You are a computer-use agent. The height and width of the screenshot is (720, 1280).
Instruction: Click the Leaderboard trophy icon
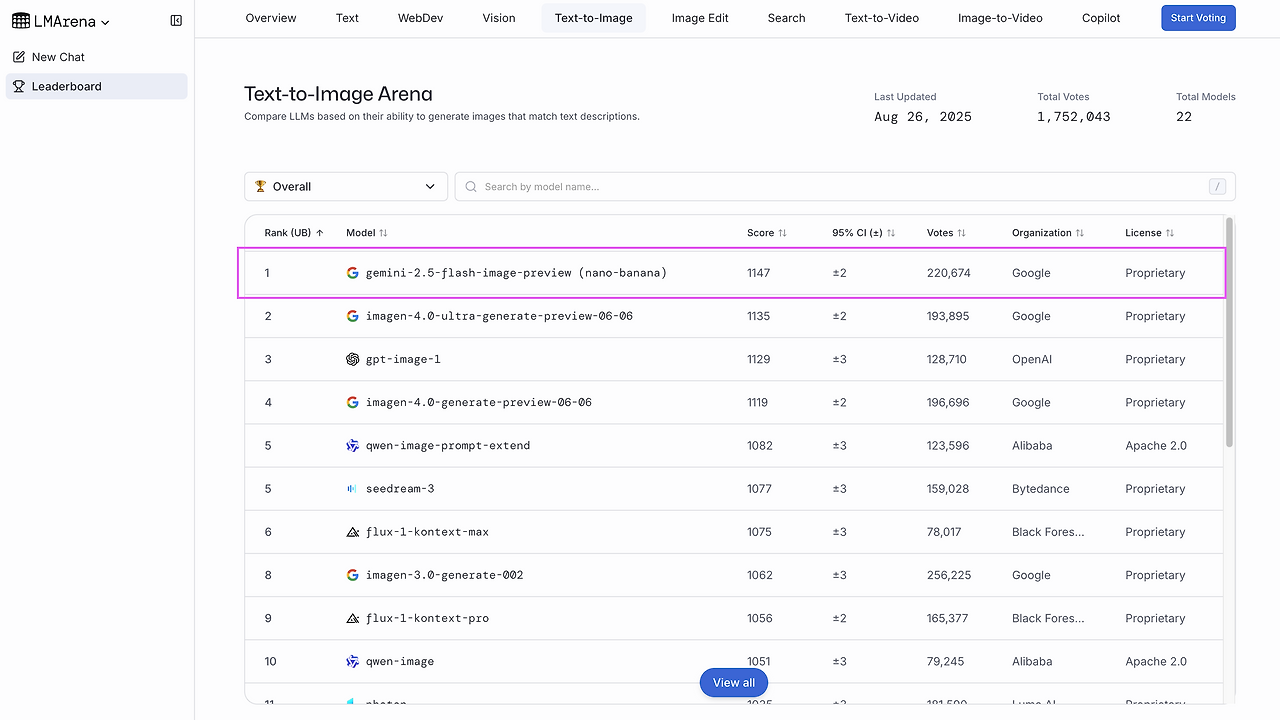click(x=19, y=86)
